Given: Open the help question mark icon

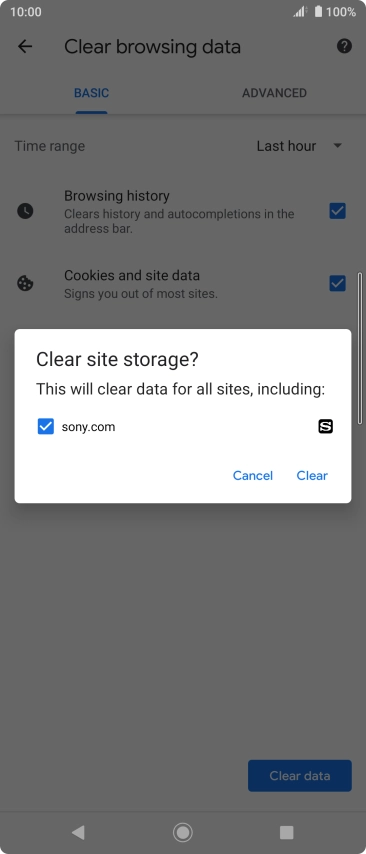Looking at the screenshot, I should click(x=344, y=46).
